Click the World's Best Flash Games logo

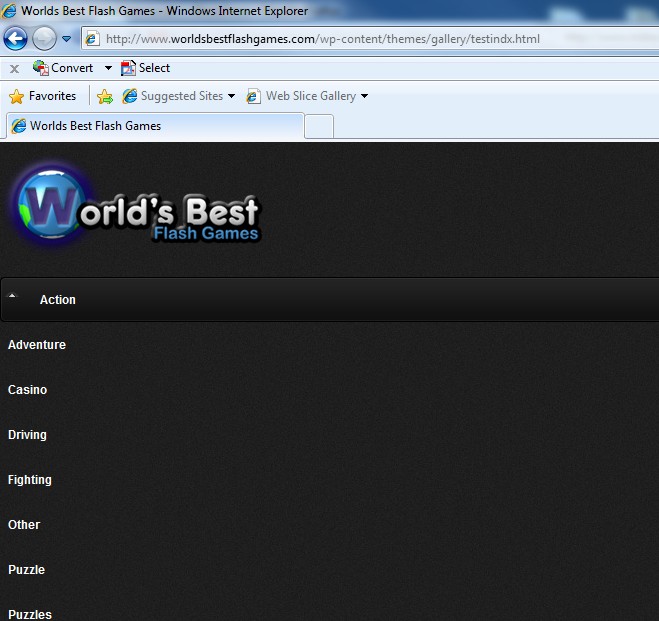coord(137,209)
